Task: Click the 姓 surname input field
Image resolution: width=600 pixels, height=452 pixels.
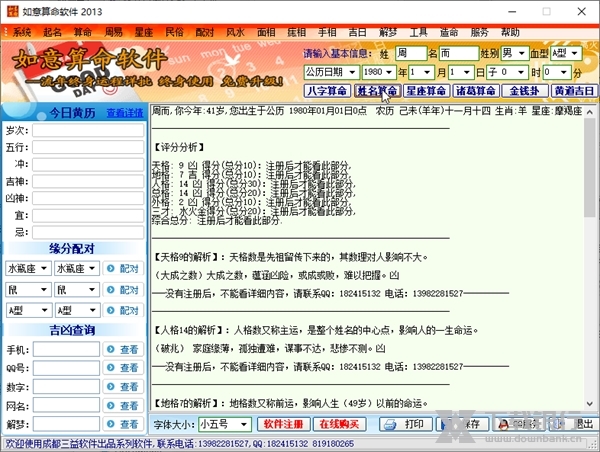Action: [411, 53]
